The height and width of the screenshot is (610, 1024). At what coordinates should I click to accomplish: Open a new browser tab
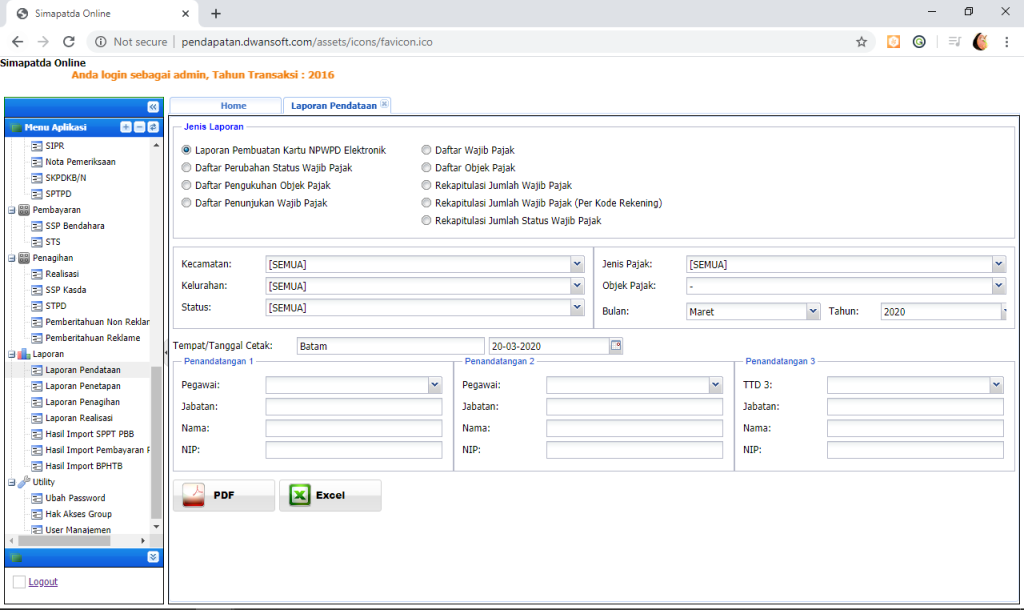pos(216,13)
